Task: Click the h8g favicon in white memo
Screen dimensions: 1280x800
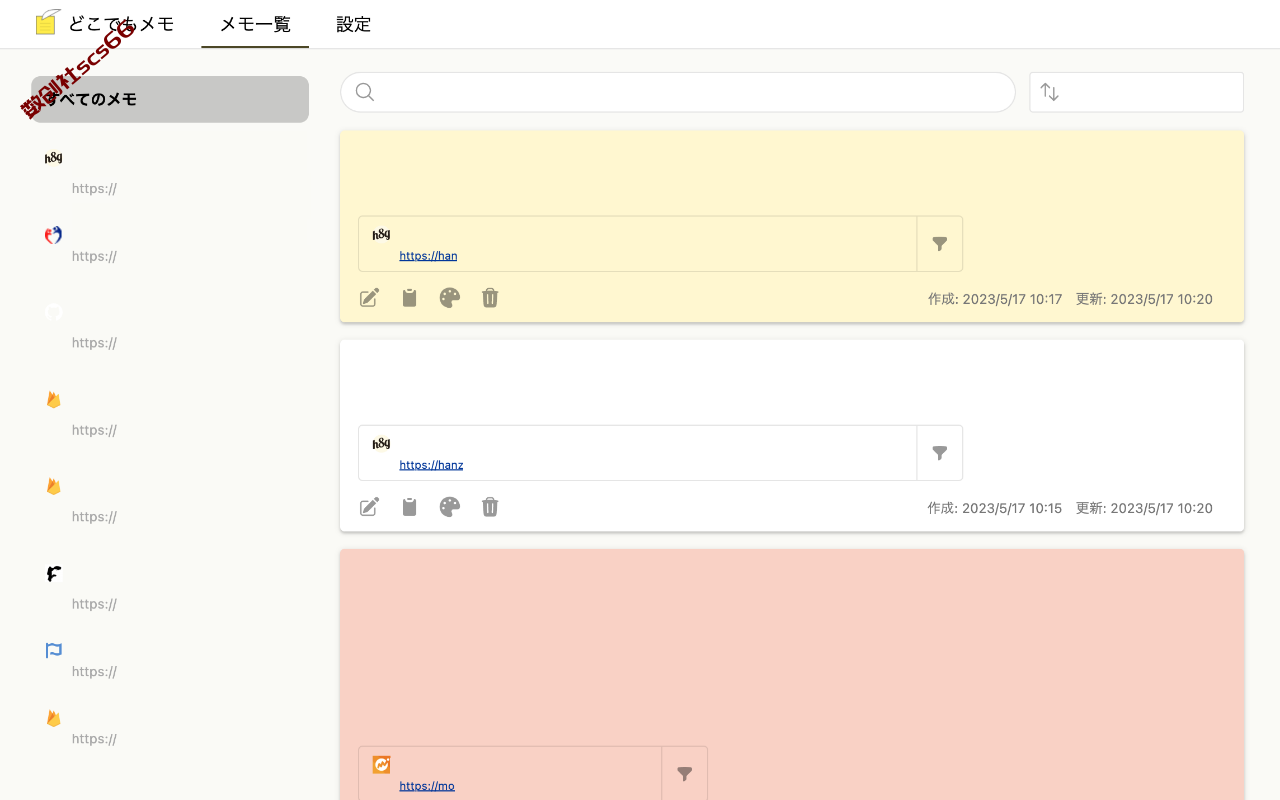Action: coord(381,444)
